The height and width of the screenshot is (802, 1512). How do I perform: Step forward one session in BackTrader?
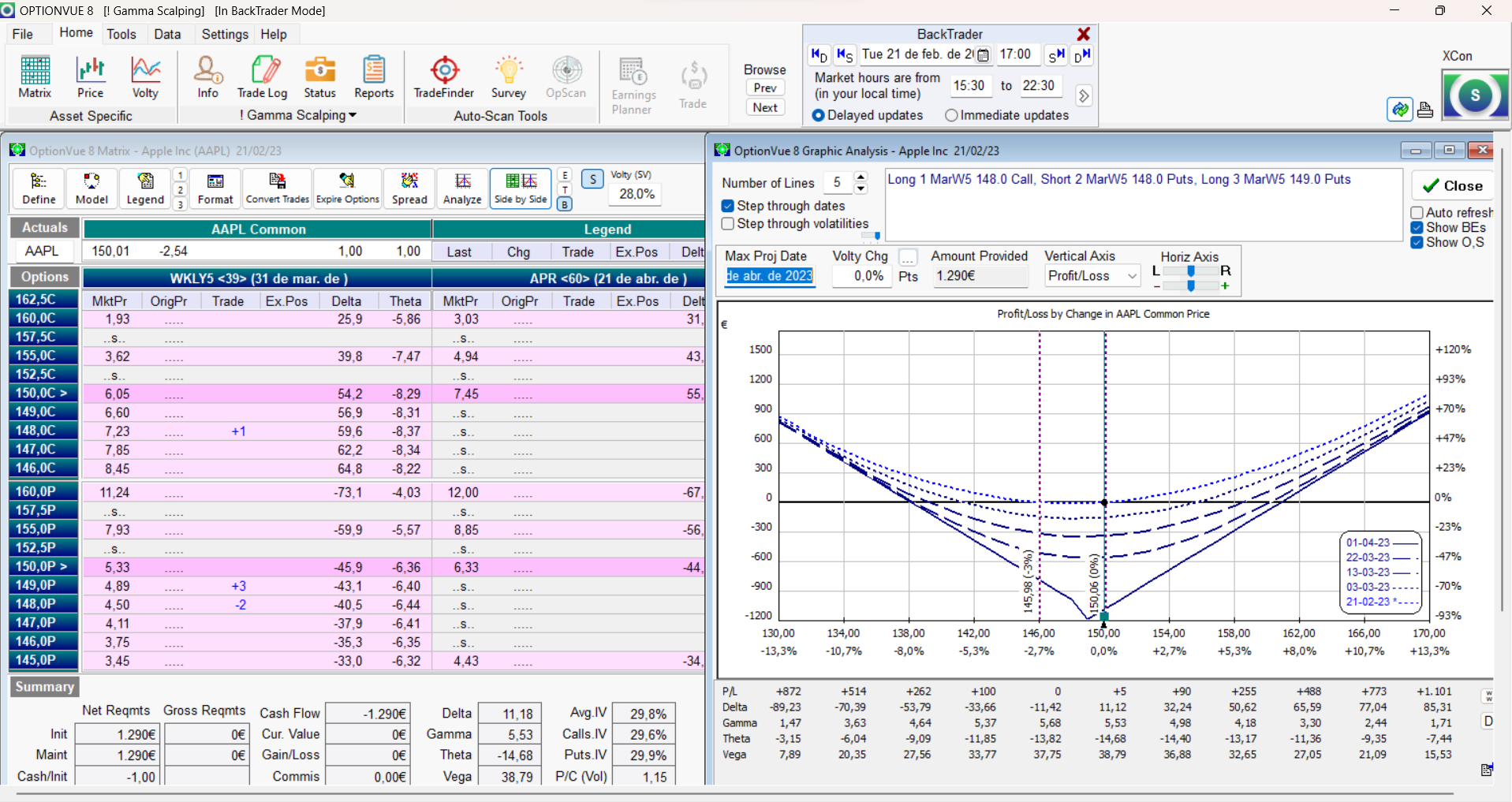click(1056, 54)
